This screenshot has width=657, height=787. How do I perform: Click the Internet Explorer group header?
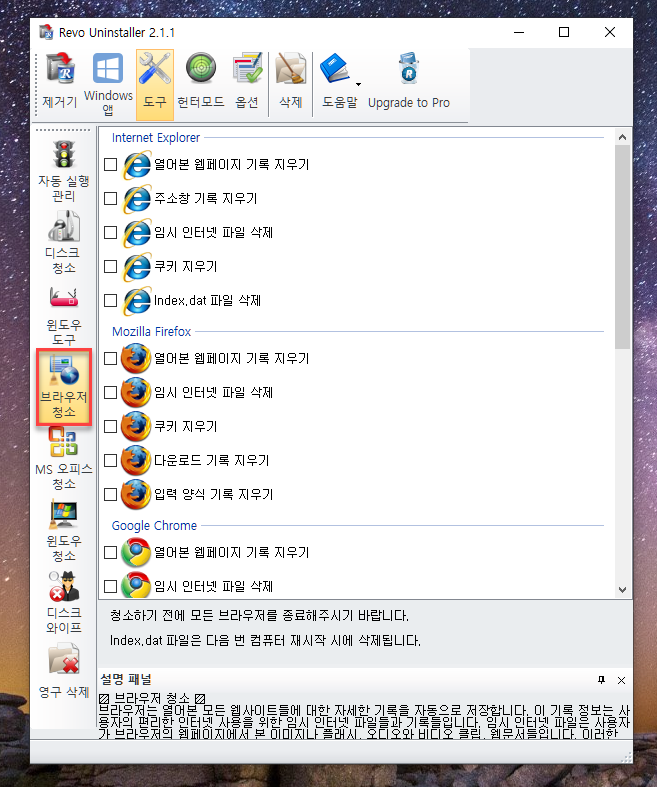tap(156, 138)
